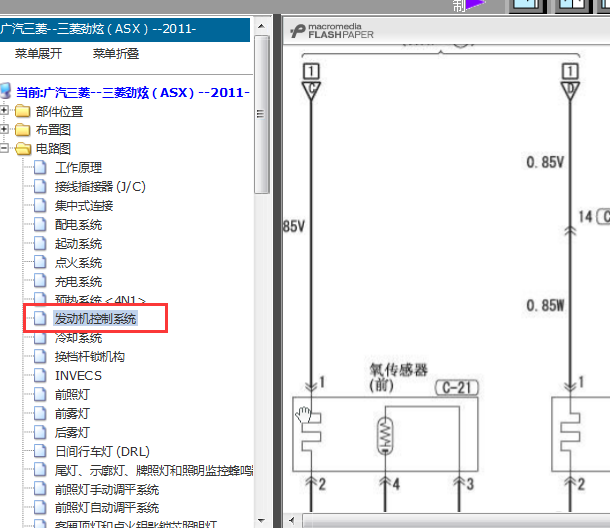Open the 部件位置 folder

[59, 112]
